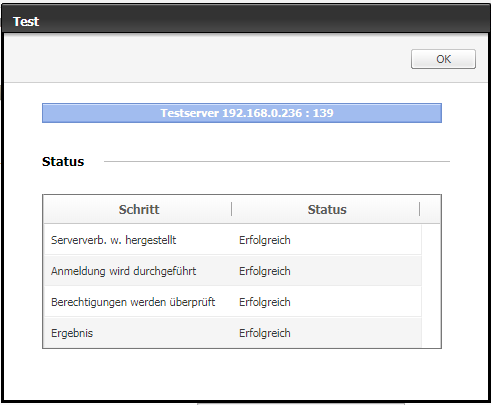This screenshot has height=405, width=491.
Task: Select the Anmeldung wird durchgeführt row
Action: (x=233, y=271)
